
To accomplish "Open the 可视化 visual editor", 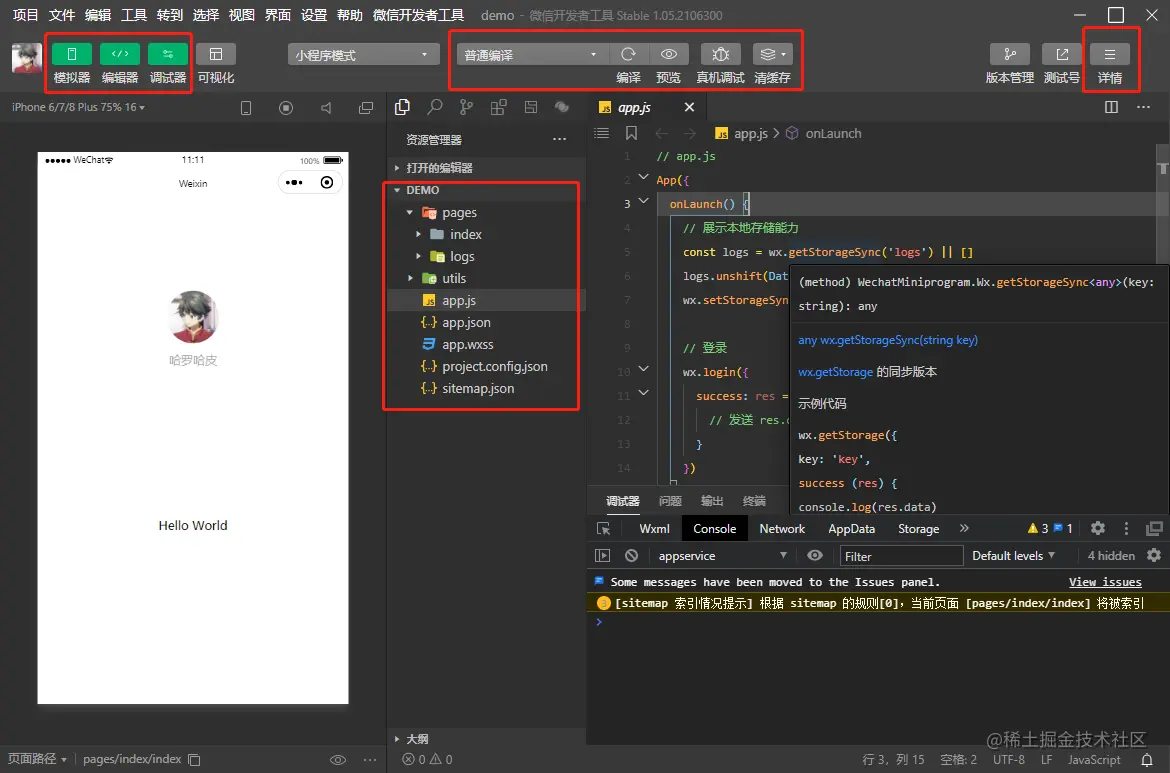I will tap(216, 54).
